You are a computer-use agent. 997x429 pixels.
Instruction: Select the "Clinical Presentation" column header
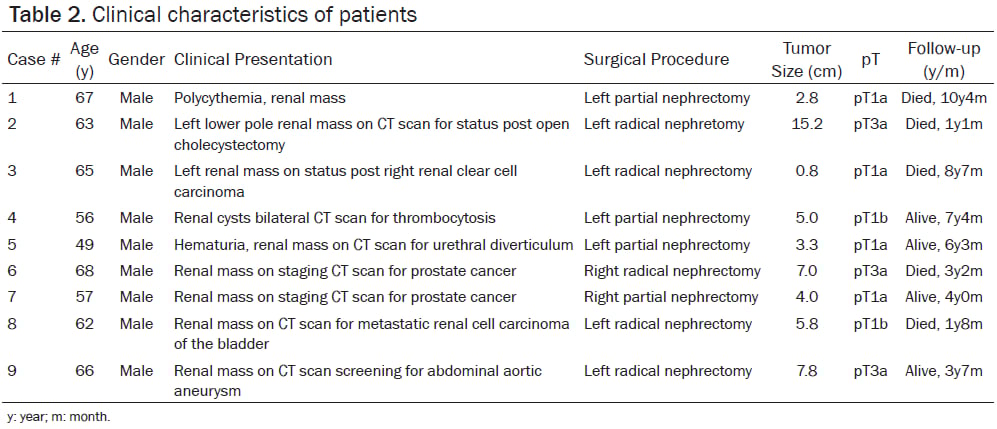click(x=253, y=60)
